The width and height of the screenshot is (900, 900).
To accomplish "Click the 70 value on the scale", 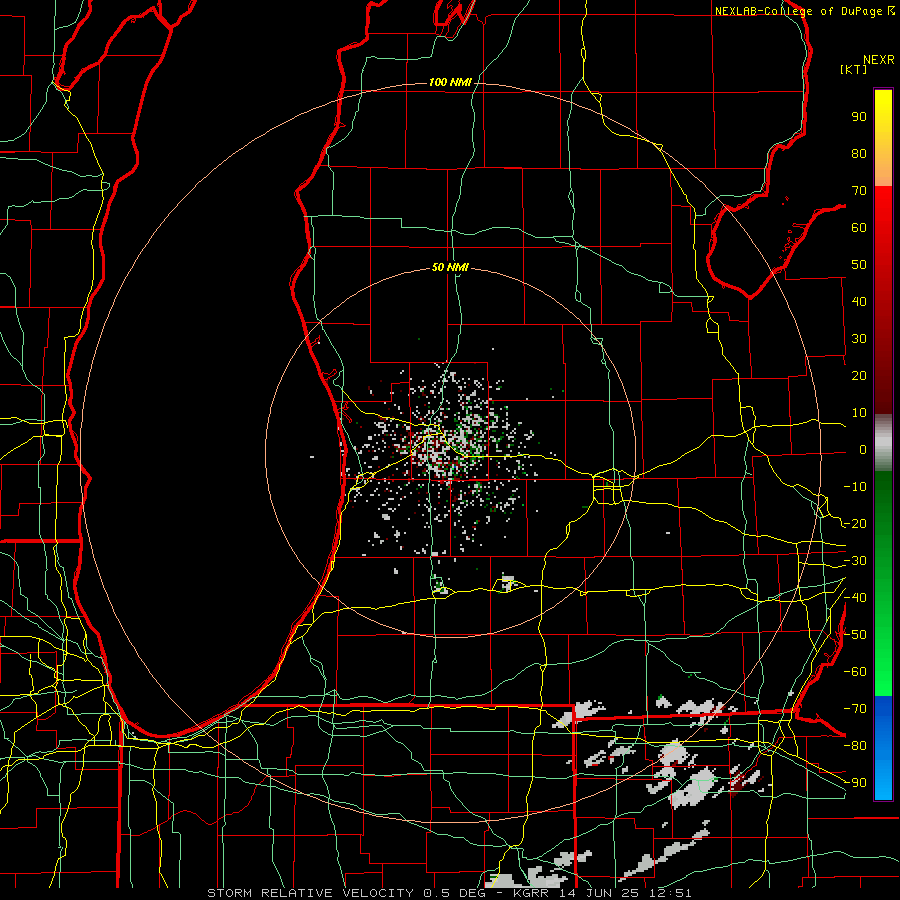I will pos(859,191).
